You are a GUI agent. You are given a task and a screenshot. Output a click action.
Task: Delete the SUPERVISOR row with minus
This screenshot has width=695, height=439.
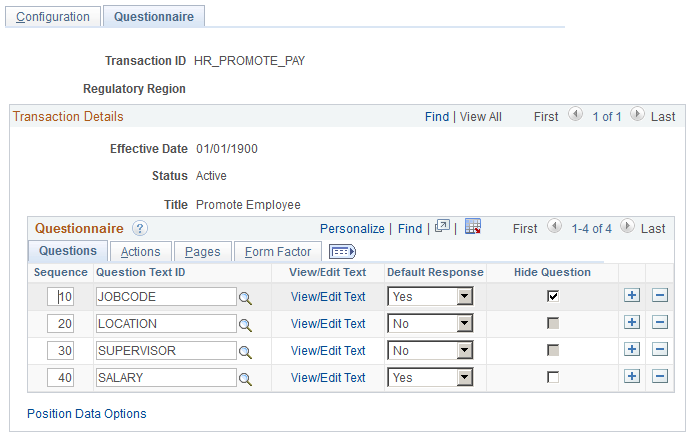[660, 349]
